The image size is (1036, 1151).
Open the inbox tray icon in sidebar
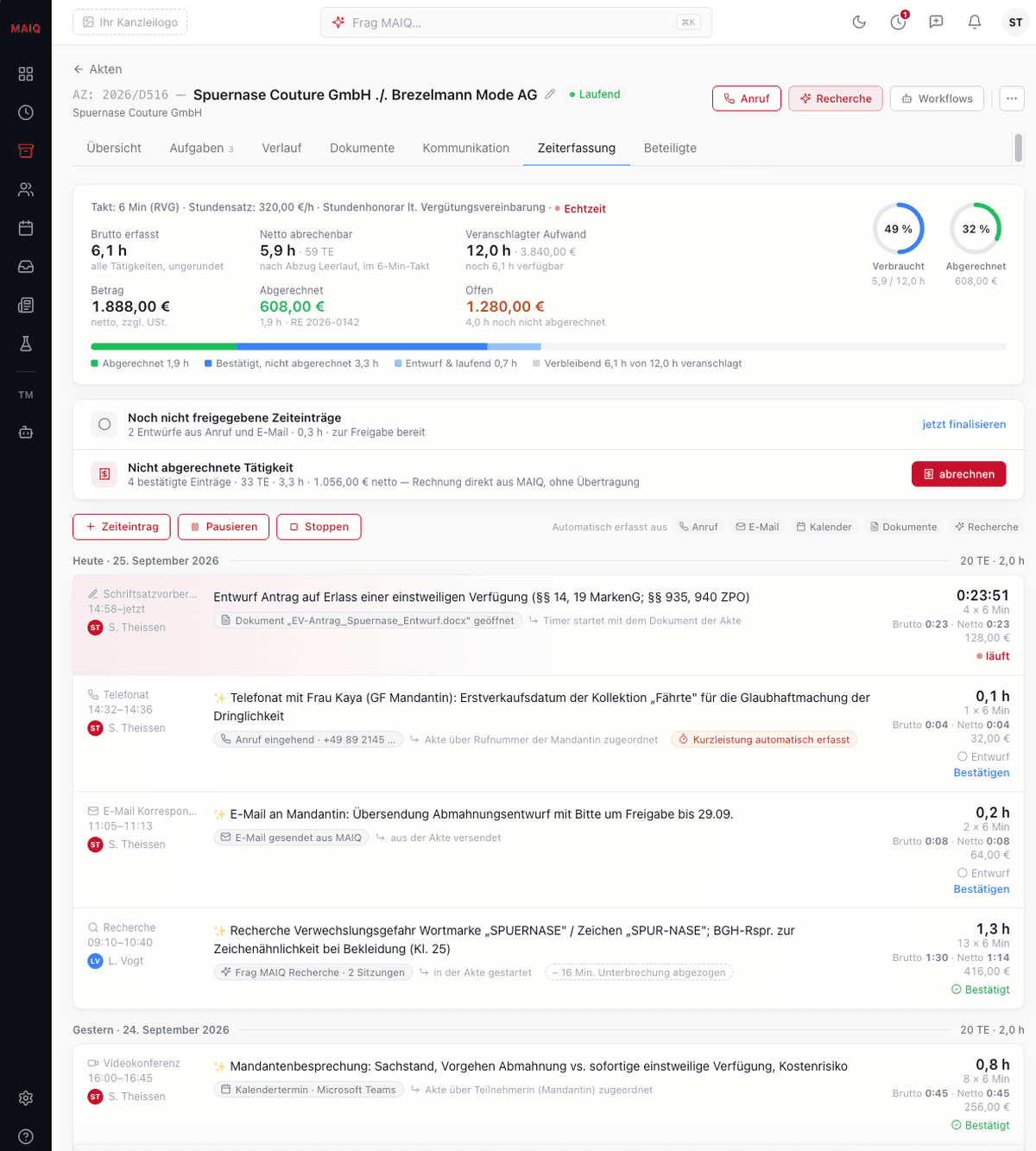tap(26, 267)
